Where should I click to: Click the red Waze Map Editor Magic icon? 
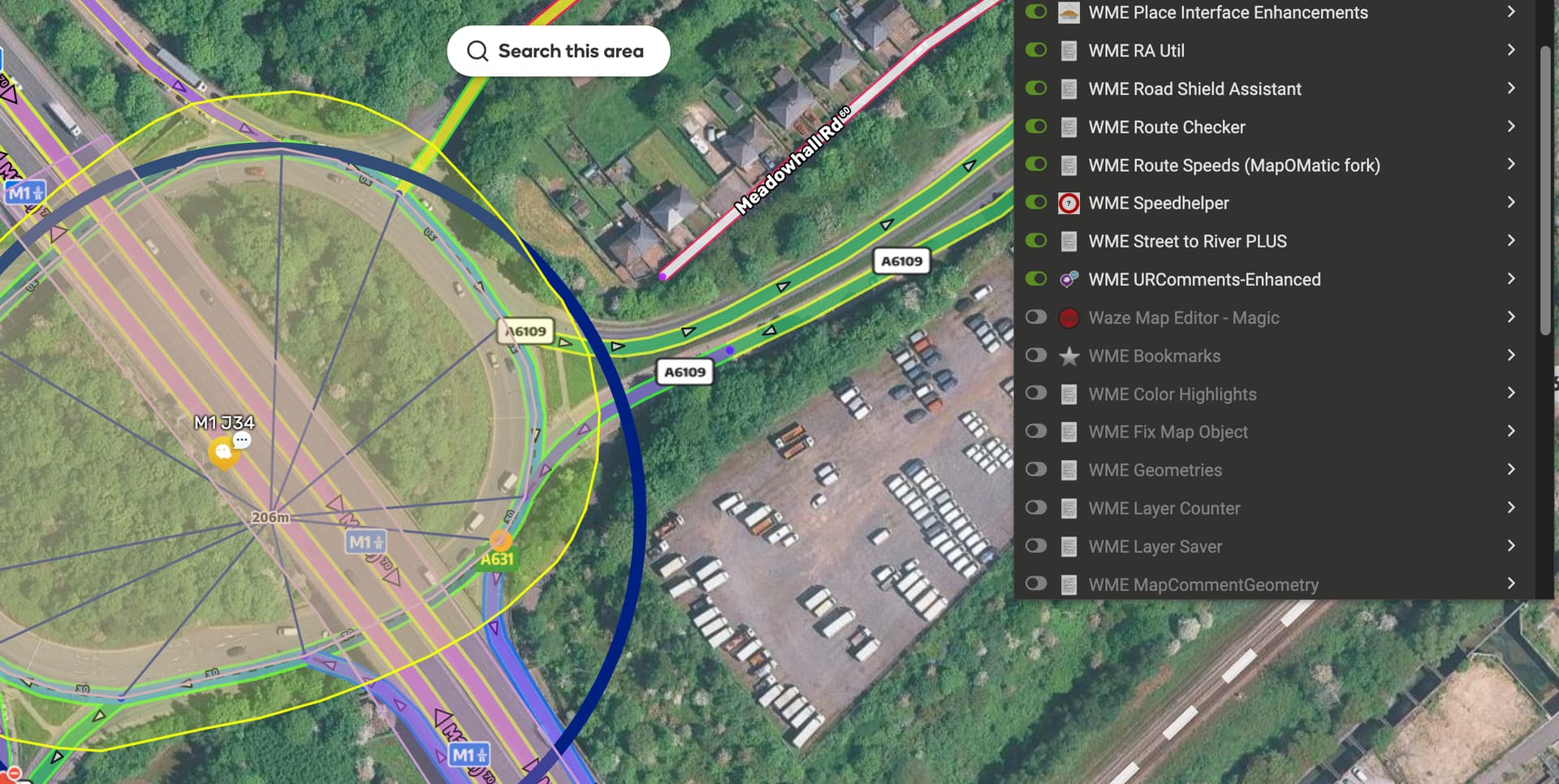1069,317
